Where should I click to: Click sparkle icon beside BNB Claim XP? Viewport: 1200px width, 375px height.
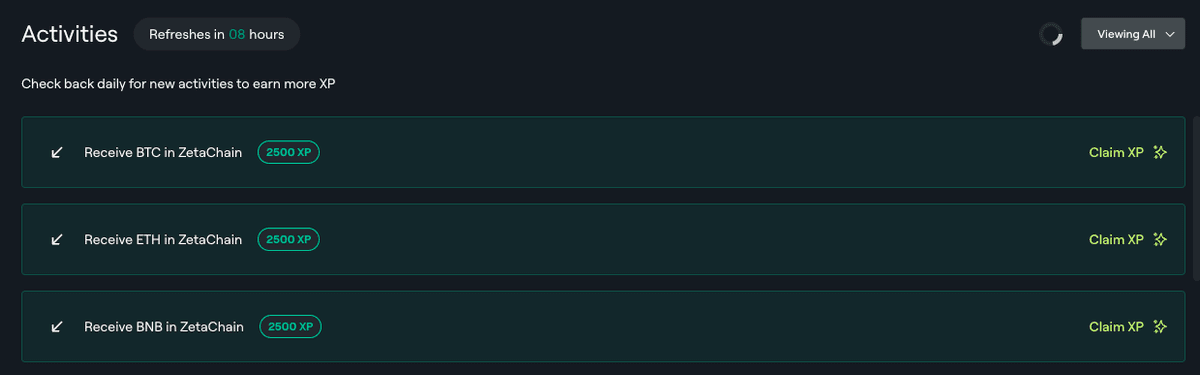pyautogui.click(x=1160, y=327)
